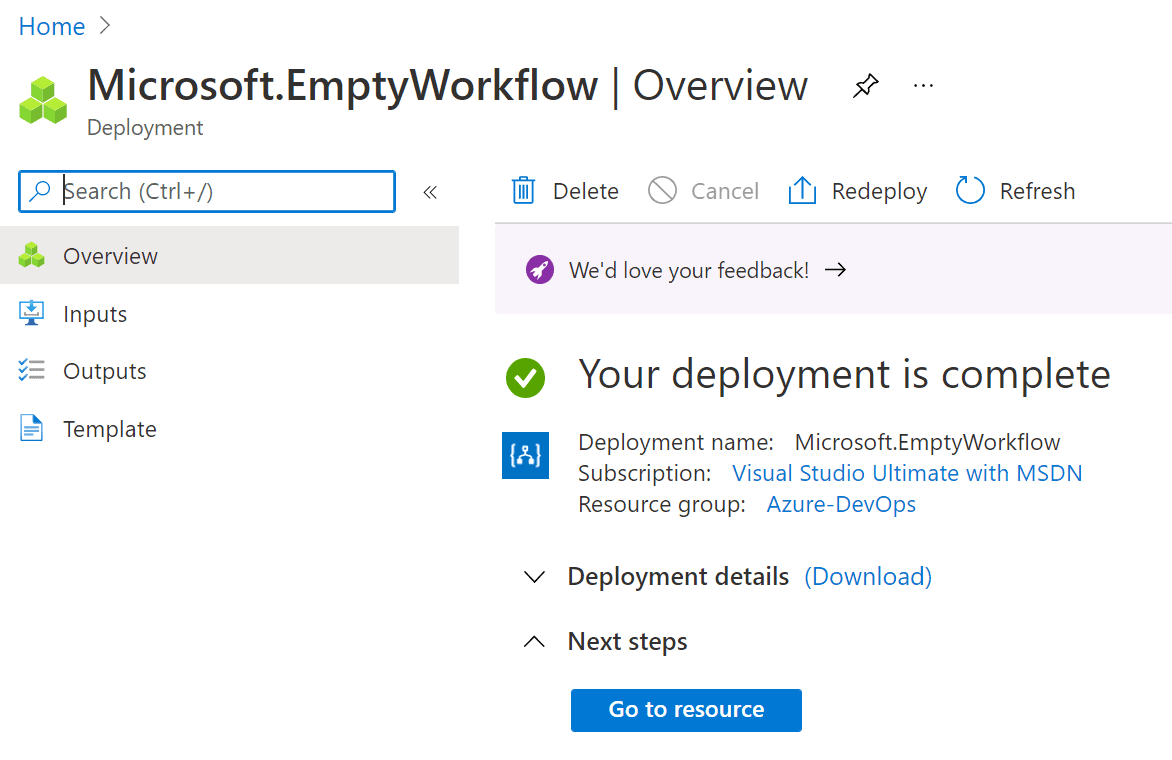Click the Next steps heading text

[628, 641]
